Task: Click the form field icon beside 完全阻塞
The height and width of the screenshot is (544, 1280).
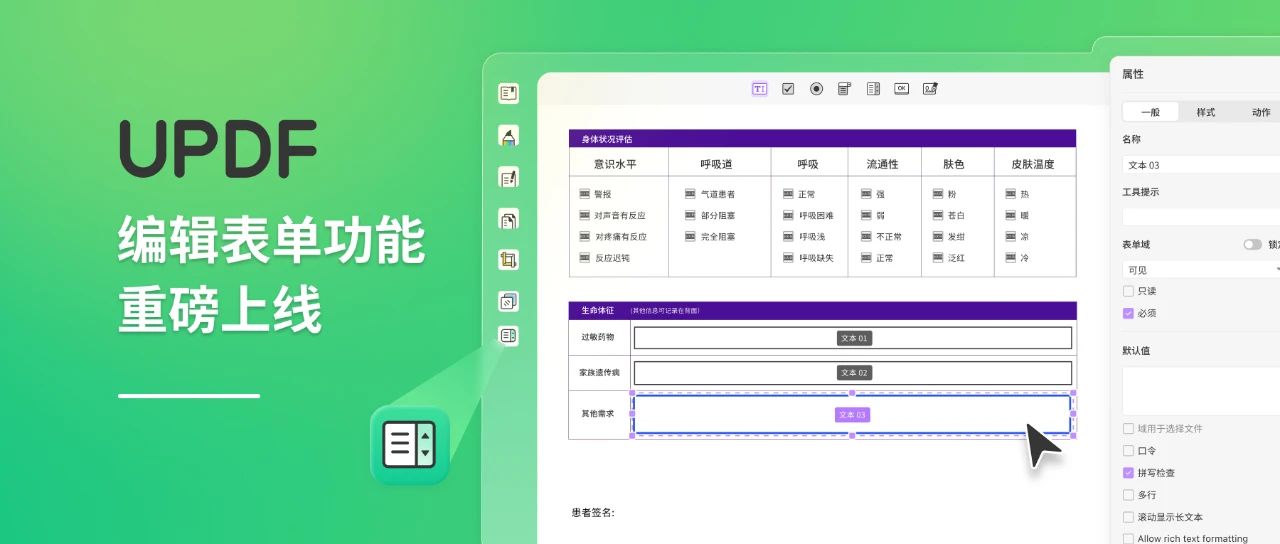Action: (690, 237)
